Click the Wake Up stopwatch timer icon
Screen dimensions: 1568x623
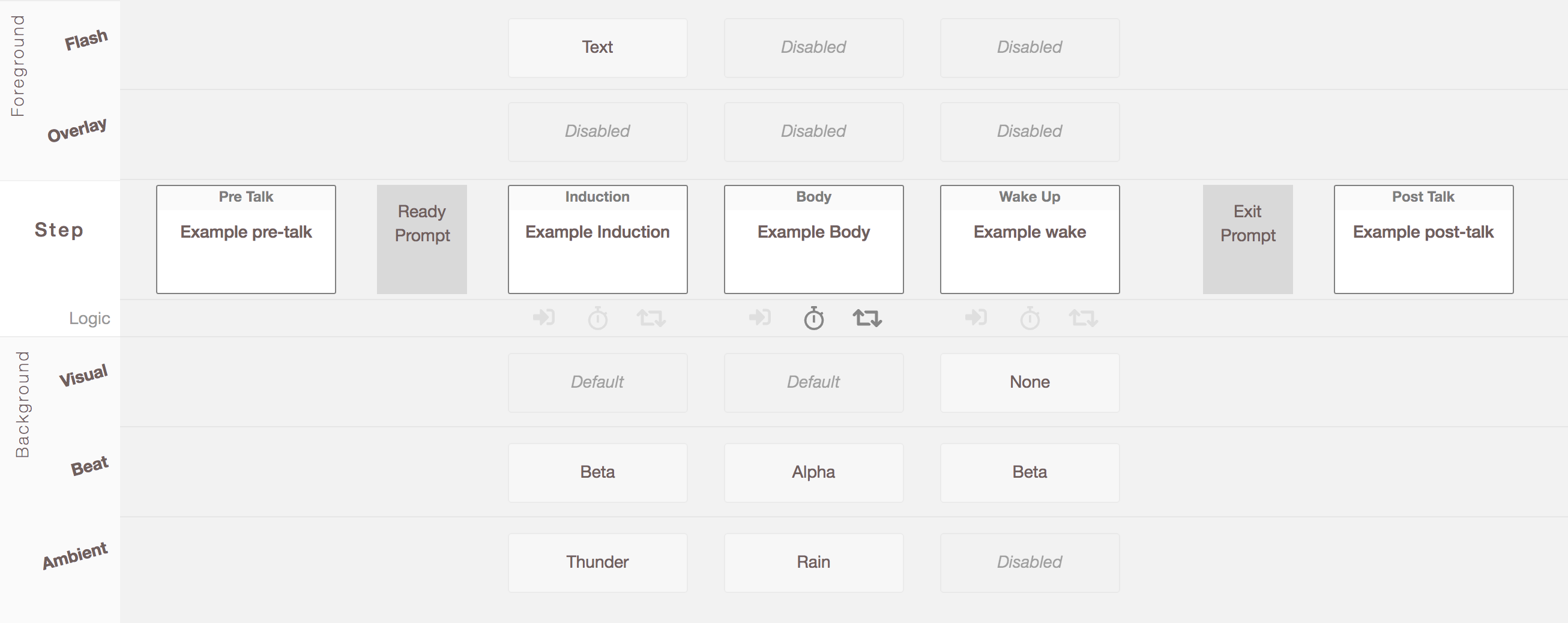point(1030,318)
